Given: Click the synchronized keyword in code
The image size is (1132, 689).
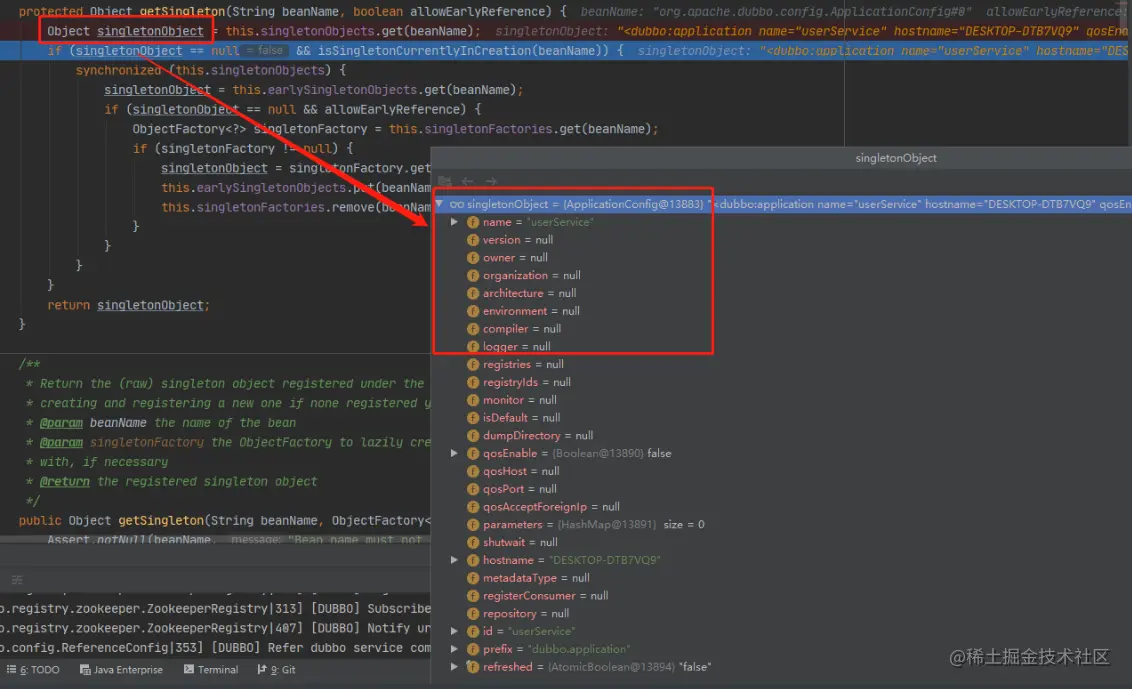Looking at the screenshot, I should [x=118, y=70].
